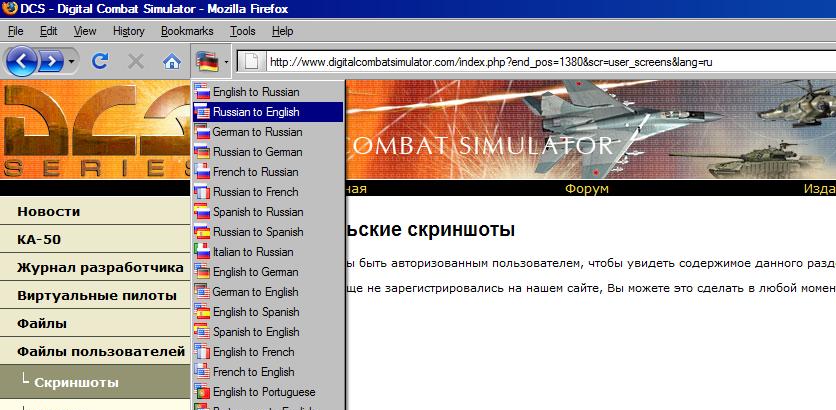Image resolution: width=836 pixels, height=410 pixels.
Task: Click the Форум link in the navigation bar
Action: click(x=586, y=189)
